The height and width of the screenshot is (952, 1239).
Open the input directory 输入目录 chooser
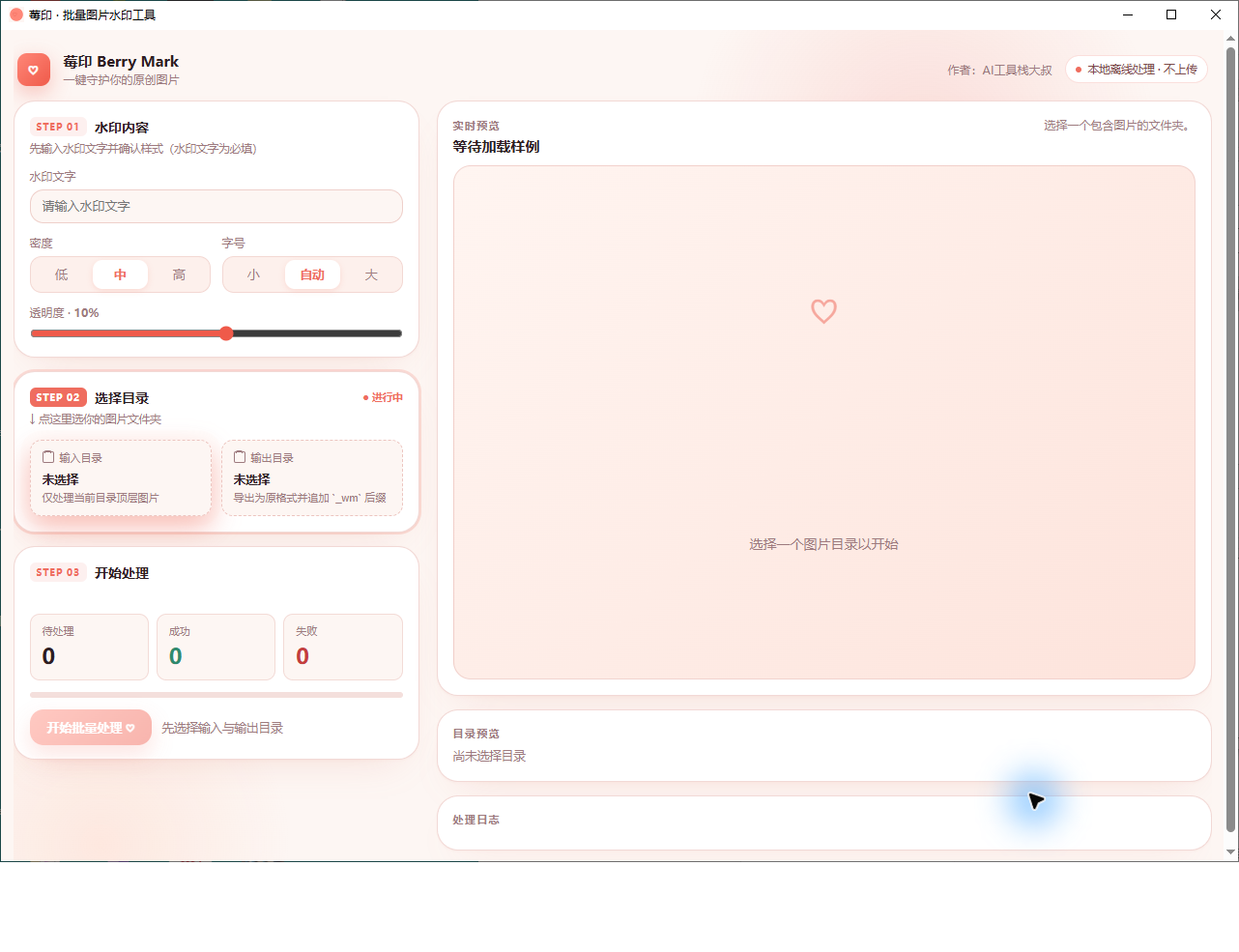click(121, 477)
